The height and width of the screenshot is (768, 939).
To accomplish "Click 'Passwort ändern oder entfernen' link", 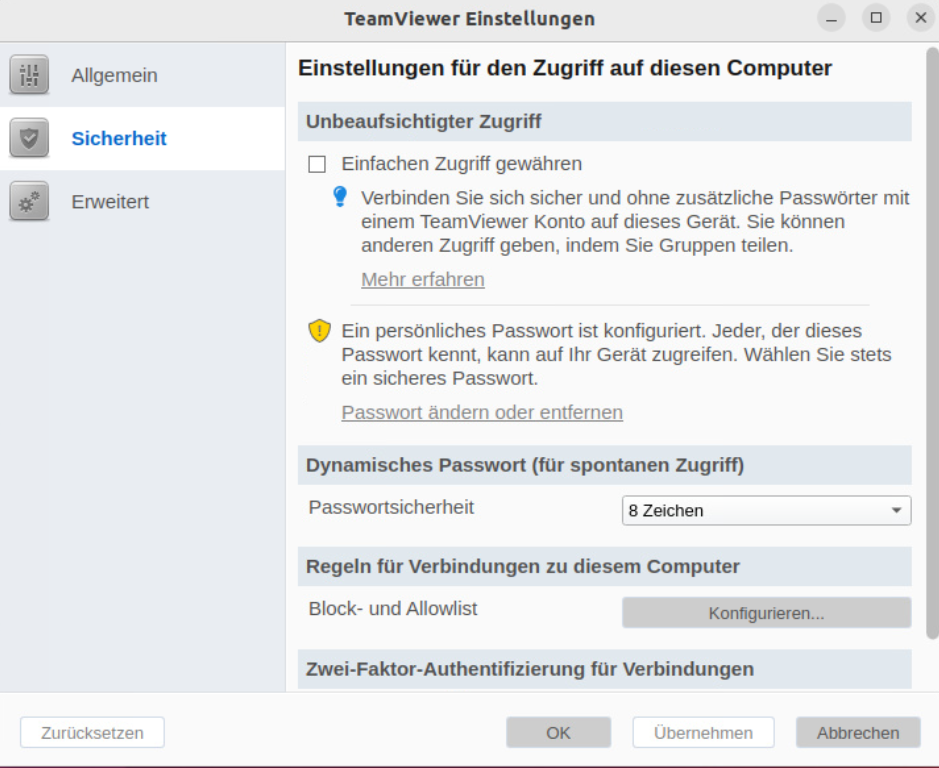I will click(x=482, y=412).
